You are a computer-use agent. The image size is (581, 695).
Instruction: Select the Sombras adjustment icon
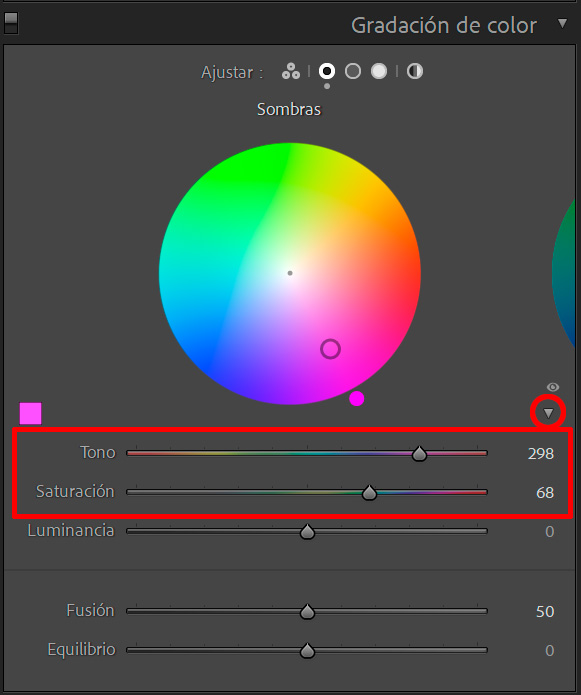tap(327, 71)
